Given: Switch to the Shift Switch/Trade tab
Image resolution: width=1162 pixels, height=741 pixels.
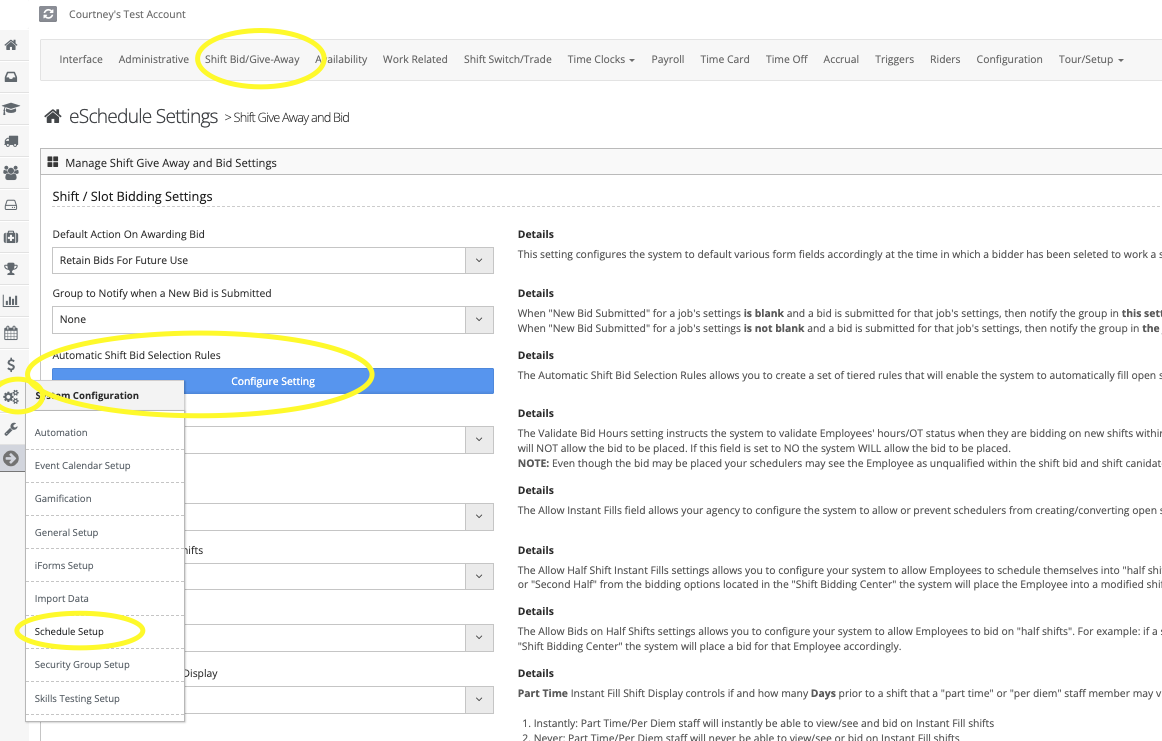Looking at the screenshot, I should 507,59.
